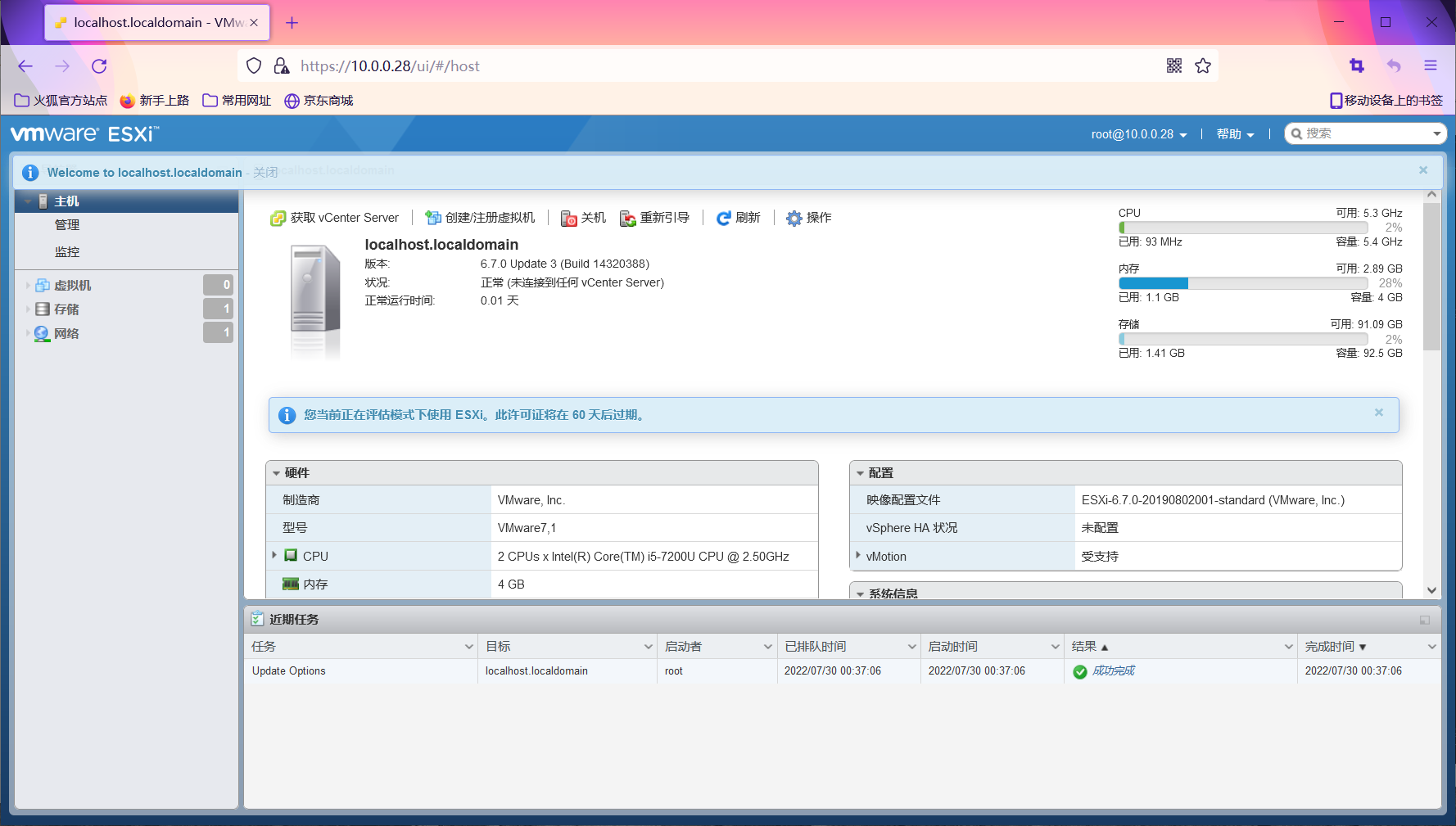Click the site security shield icon

(x=254, y=65)
